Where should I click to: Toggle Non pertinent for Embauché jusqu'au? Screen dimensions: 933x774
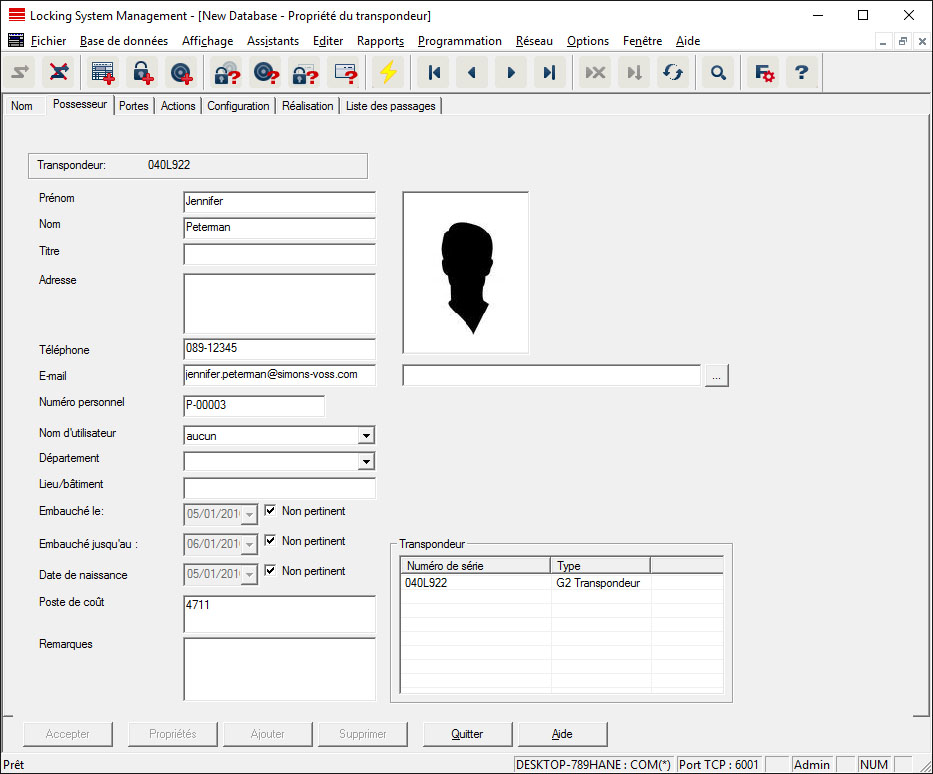pyautogui.click(x=270, y=541)
